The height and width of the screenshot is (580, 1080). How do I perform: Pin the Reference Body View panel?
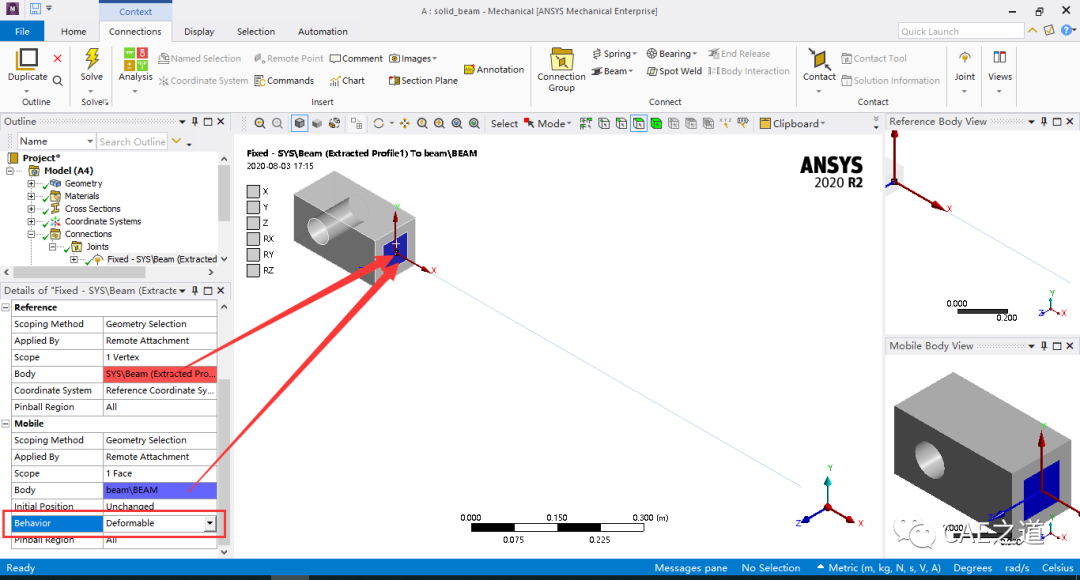click(1044, 121)
